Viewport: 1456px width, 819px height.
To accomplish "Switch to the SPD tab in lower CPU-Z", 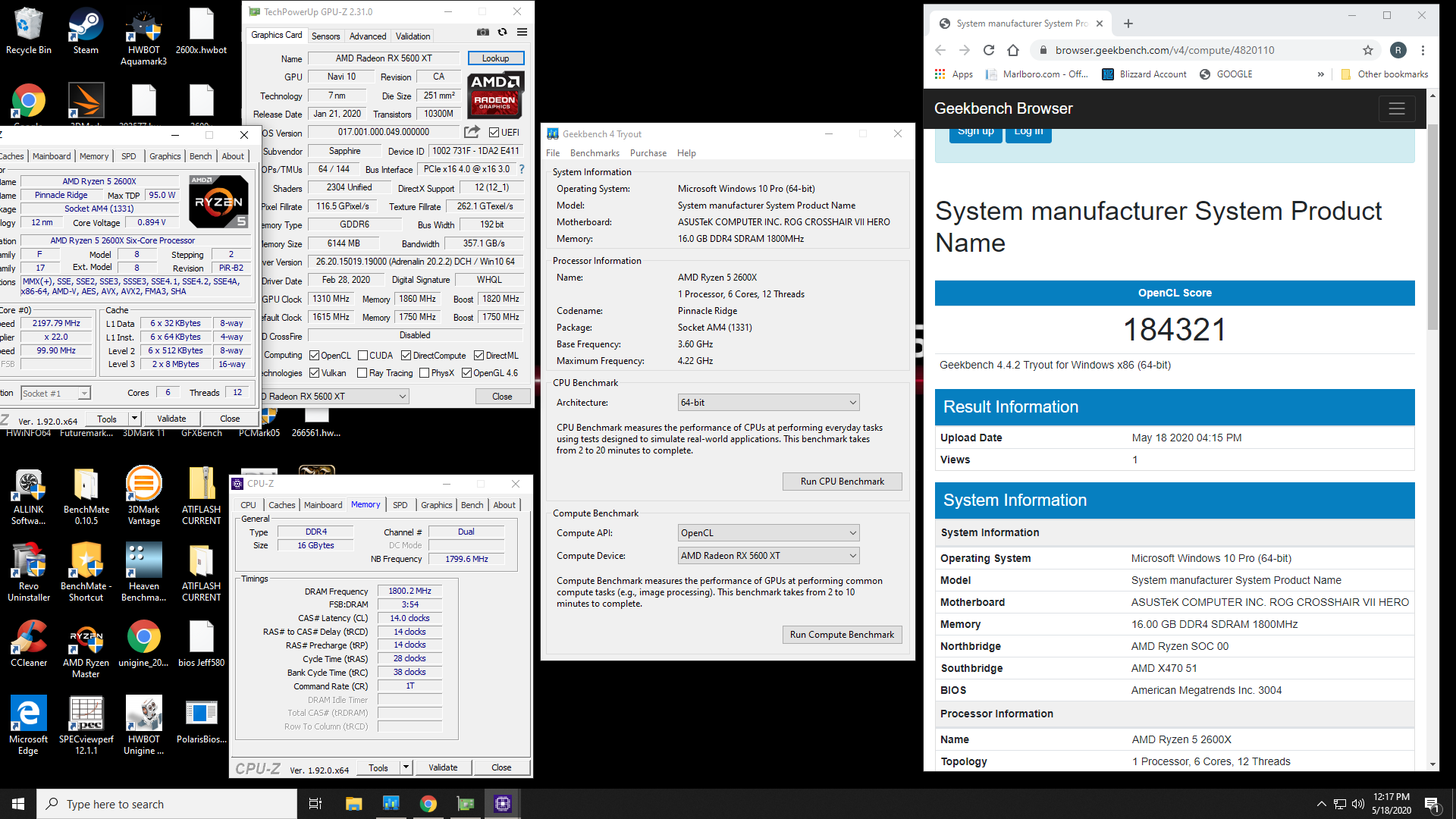I will [400, 505].
